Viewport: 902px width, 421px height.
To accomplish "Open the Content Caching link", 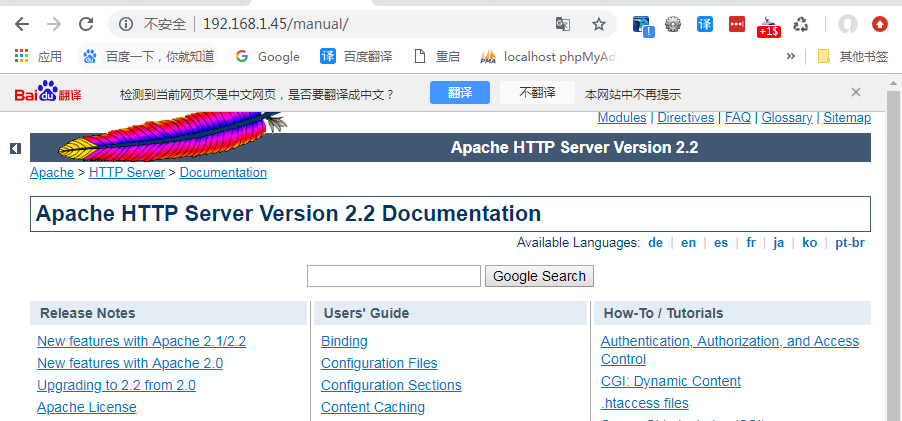I will [x=373, y=407].
